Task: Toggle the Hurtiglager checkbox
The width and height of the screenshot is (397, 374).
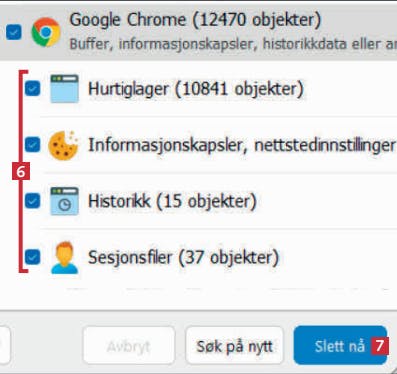Action: coord(33,89)
